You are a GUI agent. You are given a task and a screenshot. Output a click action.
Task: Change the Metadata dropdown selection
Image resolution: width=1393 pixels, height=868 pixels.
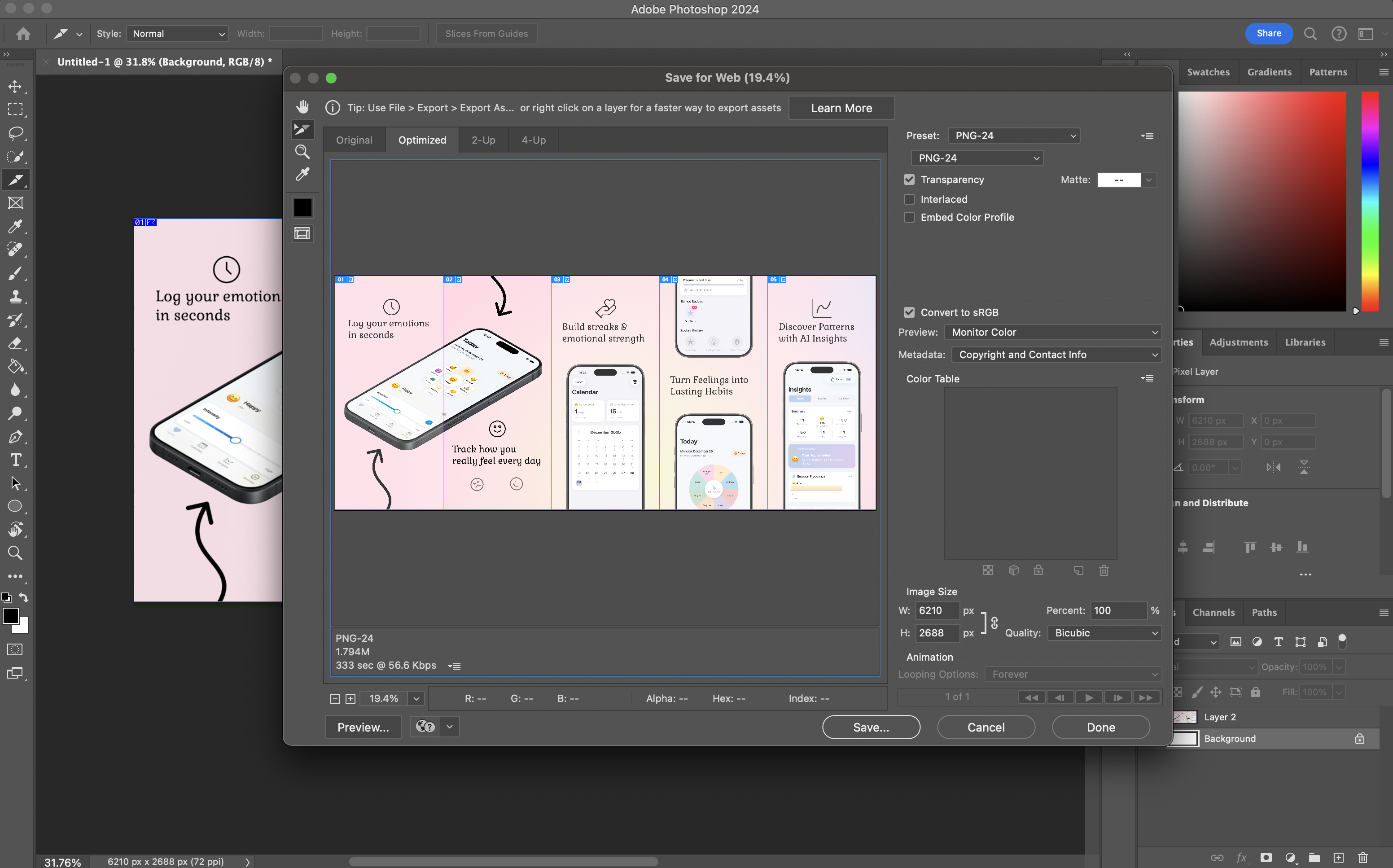coord(1056,354)
